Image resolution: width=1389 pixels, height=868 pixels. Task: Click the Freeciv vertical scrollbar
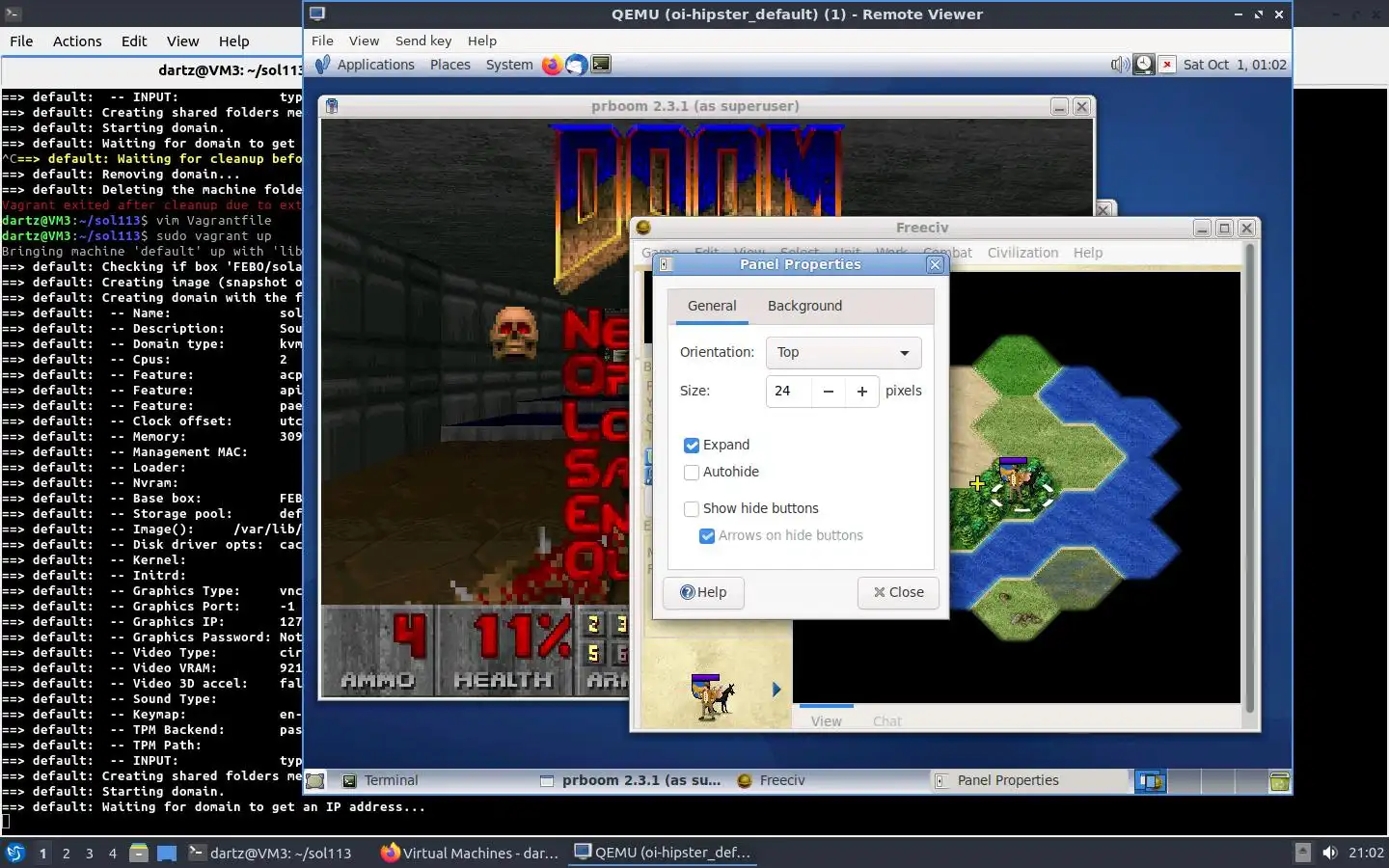[x=1250, y=478]
